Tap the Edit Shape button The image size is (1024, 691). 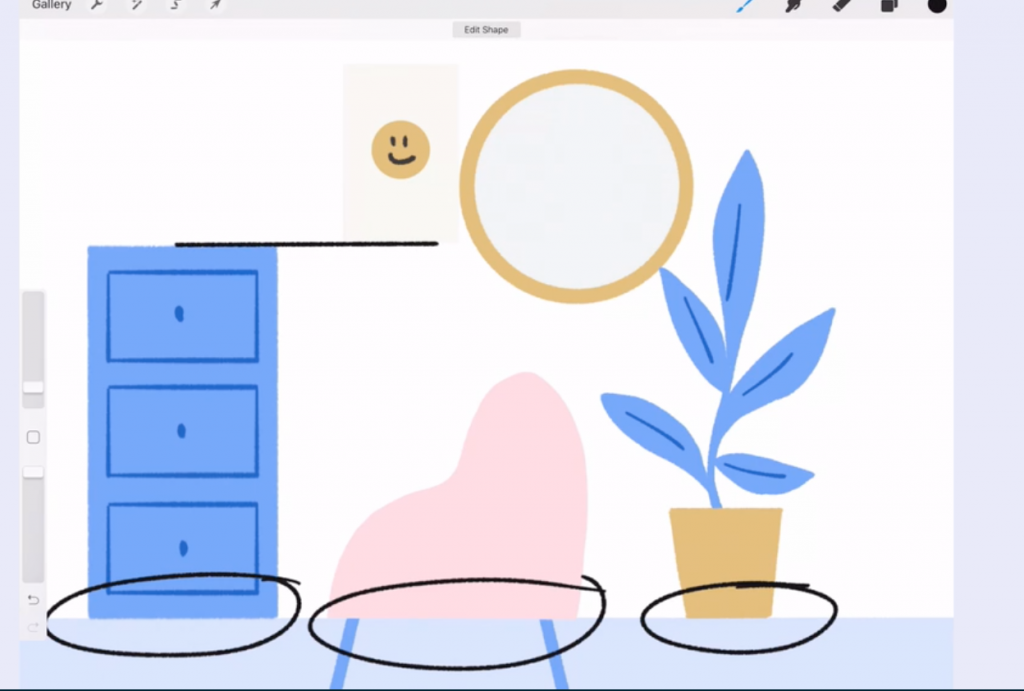point(486,29)
